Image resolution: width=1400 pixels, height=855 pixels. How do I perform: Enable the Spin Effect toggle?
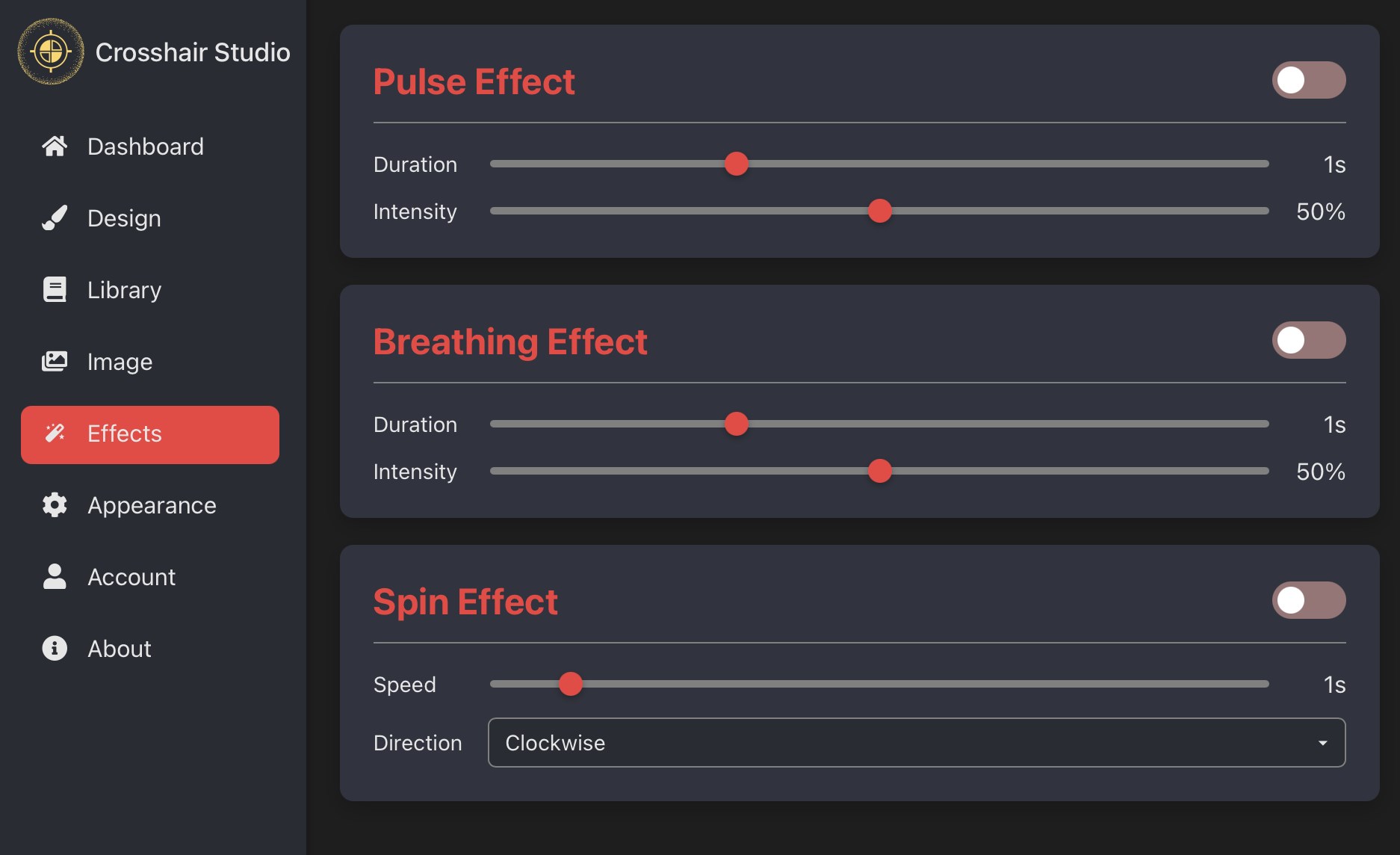tap(1308, 600)
